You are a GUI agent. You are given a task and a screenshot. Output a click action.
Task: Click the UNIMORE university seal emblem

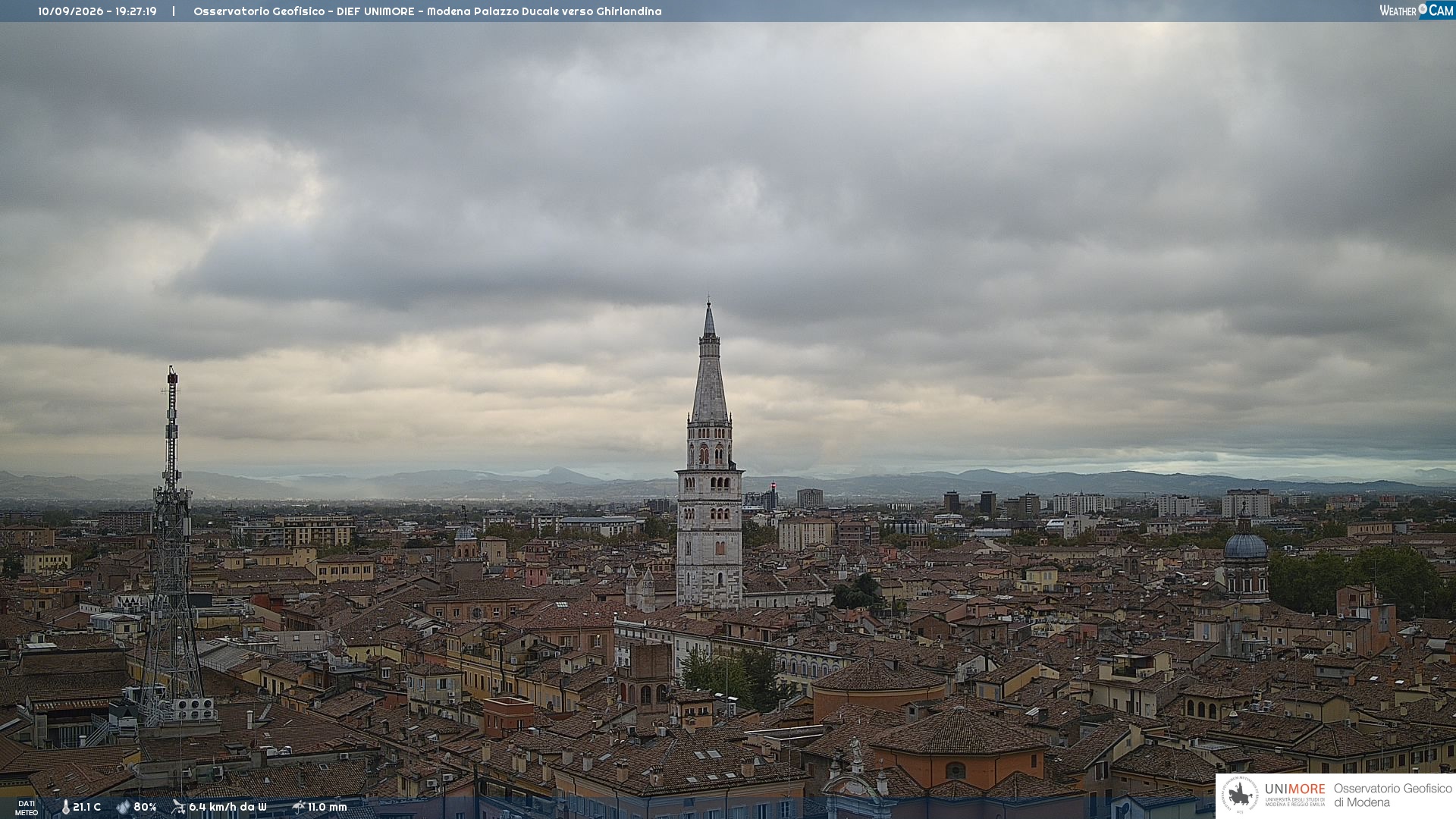coord(1240,795)
